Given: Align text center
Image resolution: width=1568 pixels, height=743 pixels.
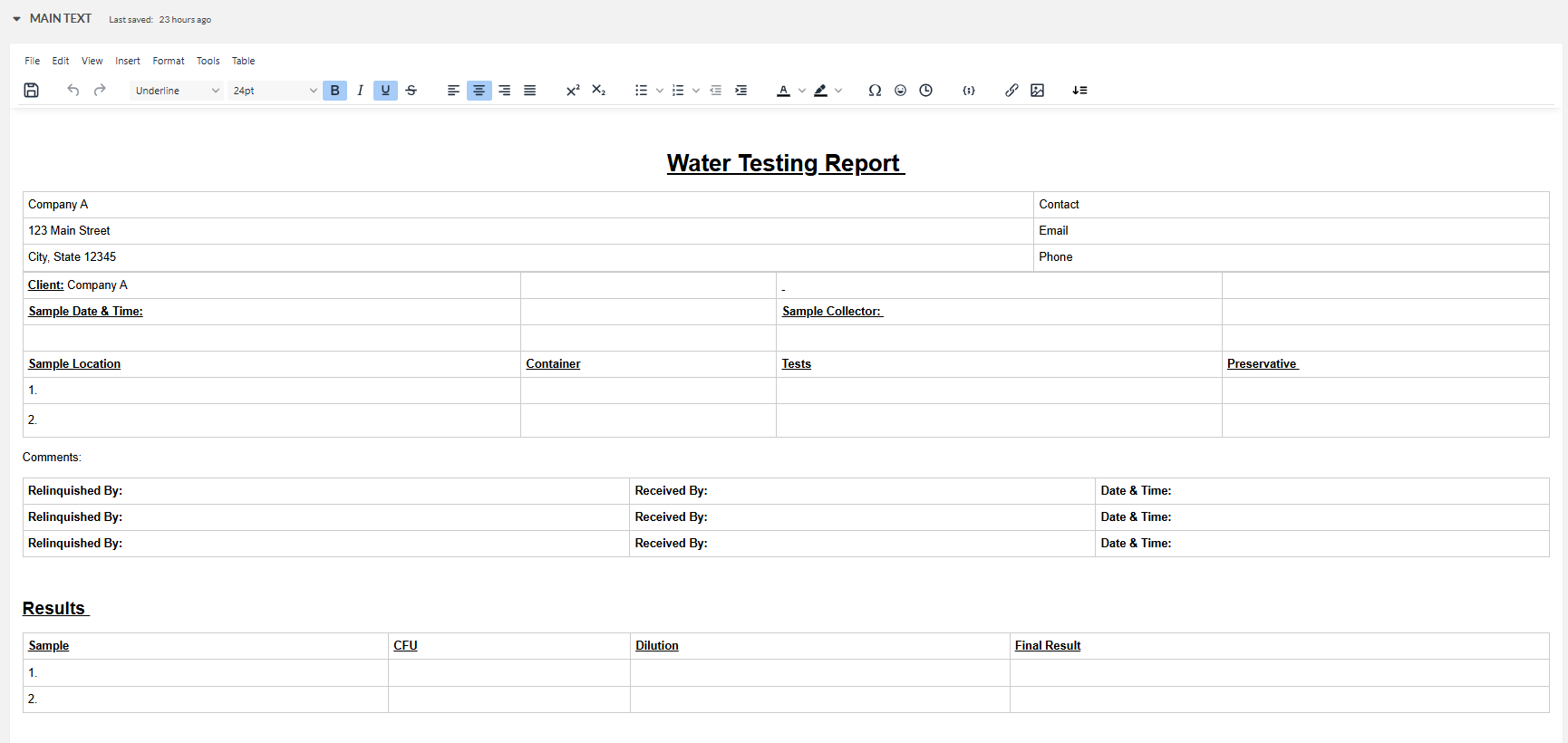Looking at the screenshot, I should (479, 90).
